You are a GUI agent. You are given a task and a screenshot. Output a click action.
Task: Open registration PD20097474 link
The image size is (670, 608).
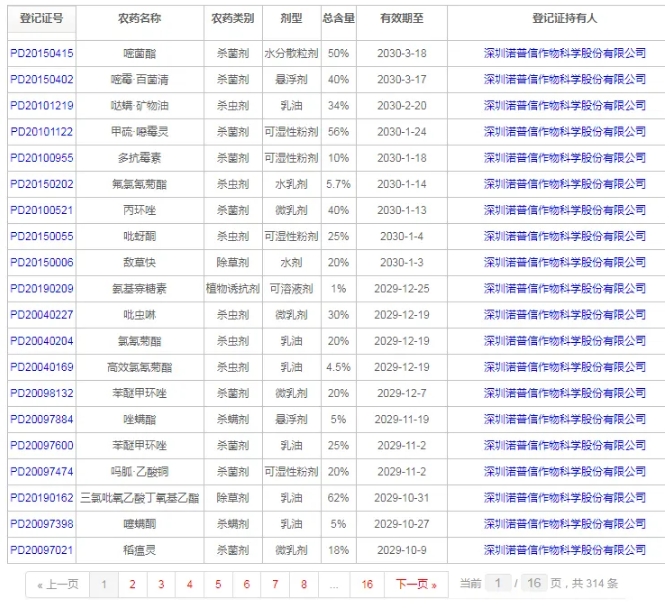tap(42, 472)
